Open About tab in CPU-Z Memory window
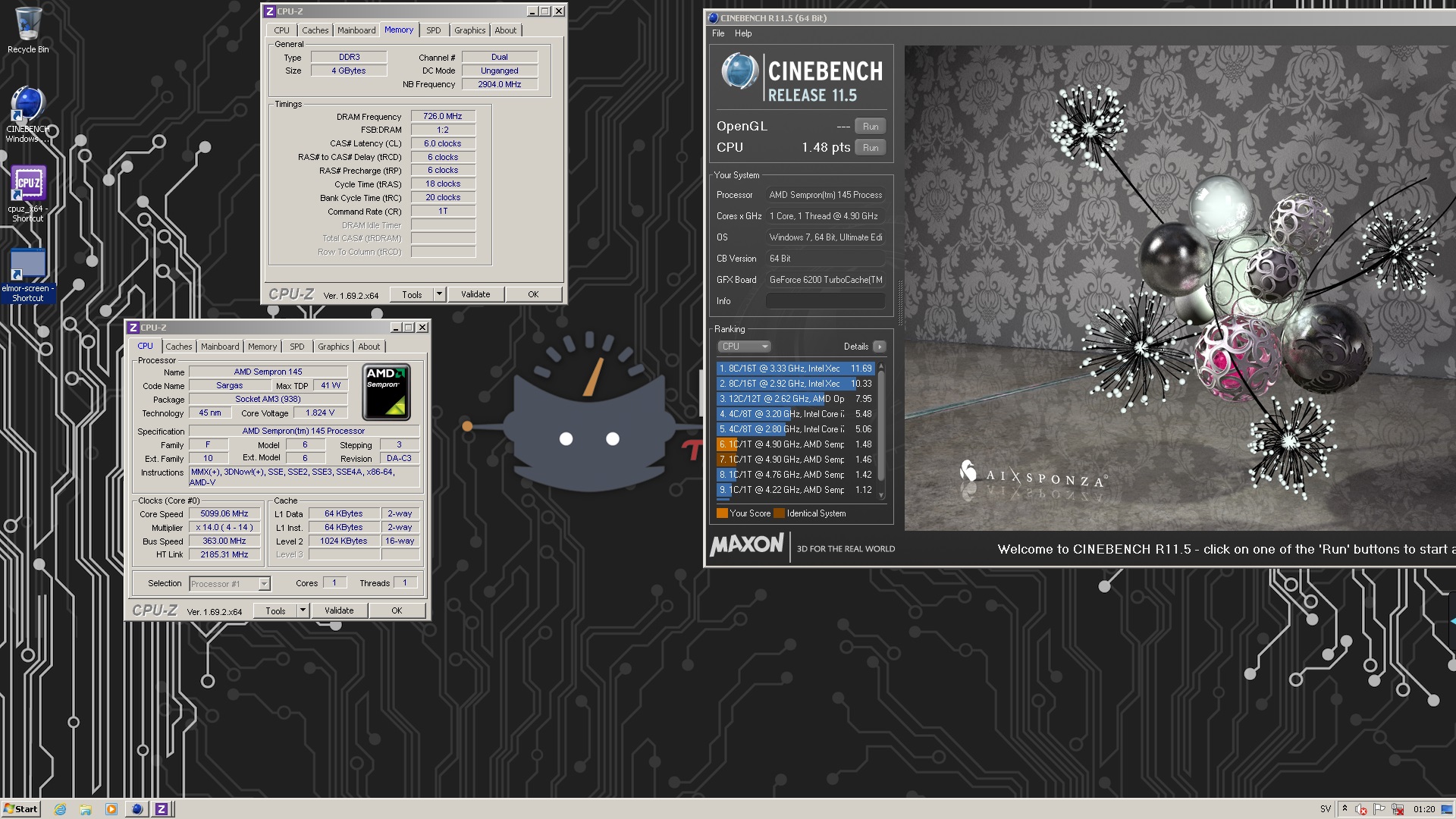The image size is (1456, 819). pos(506,30)
